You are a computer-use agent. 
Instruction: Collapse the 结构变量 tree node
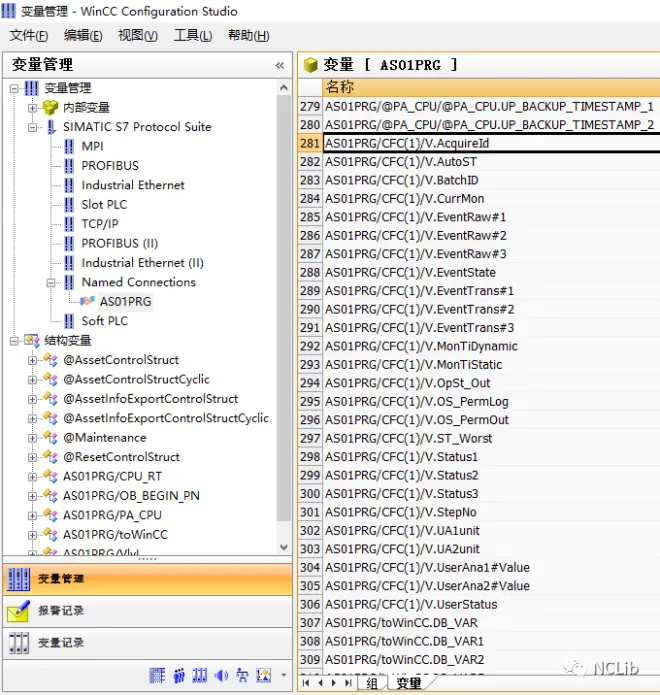(x=14, y=341)
